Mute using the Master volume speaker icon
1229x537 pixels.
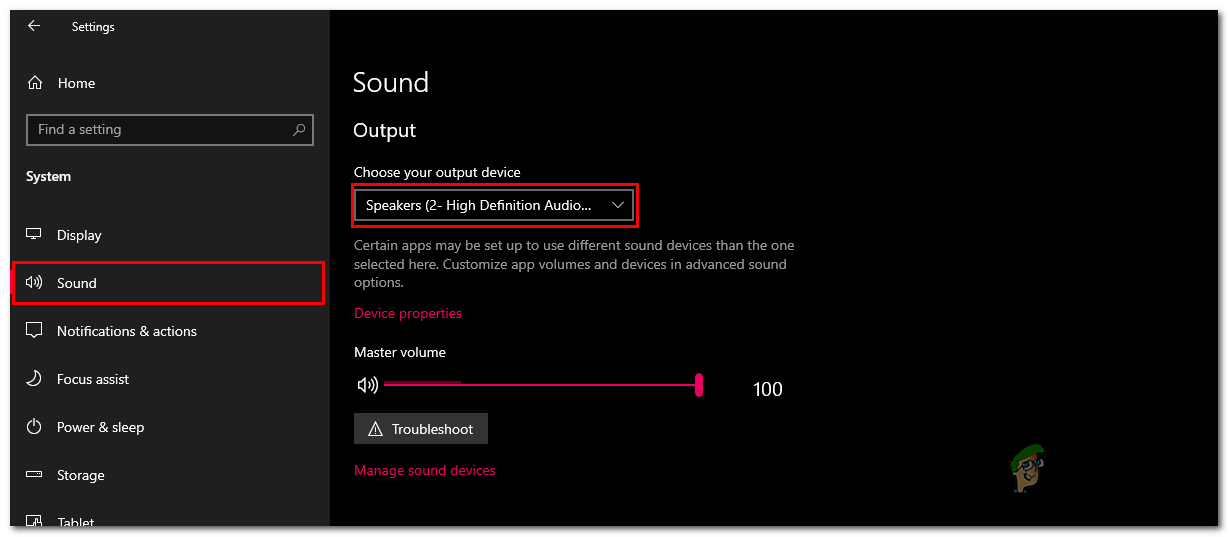pos(367,385)
